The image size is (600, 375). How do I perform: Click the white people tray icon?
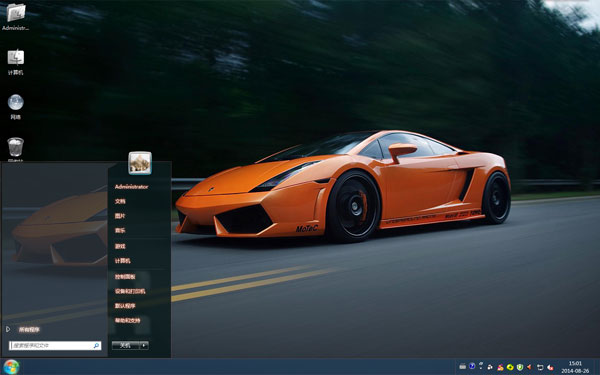coord(490,367)
